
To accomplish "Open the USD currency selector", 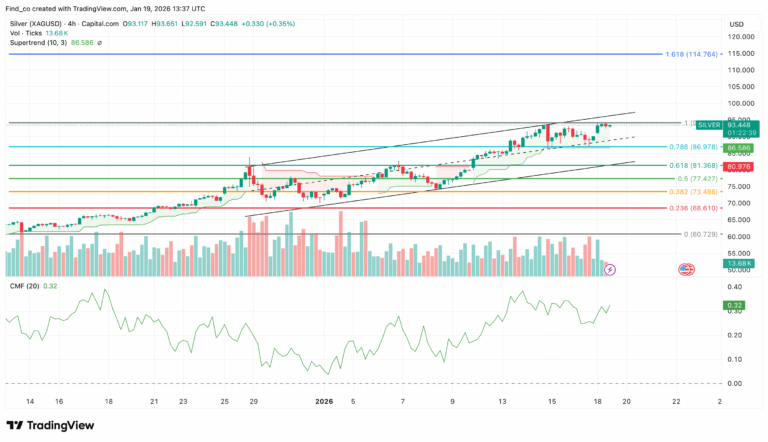I will click(736, 24).
